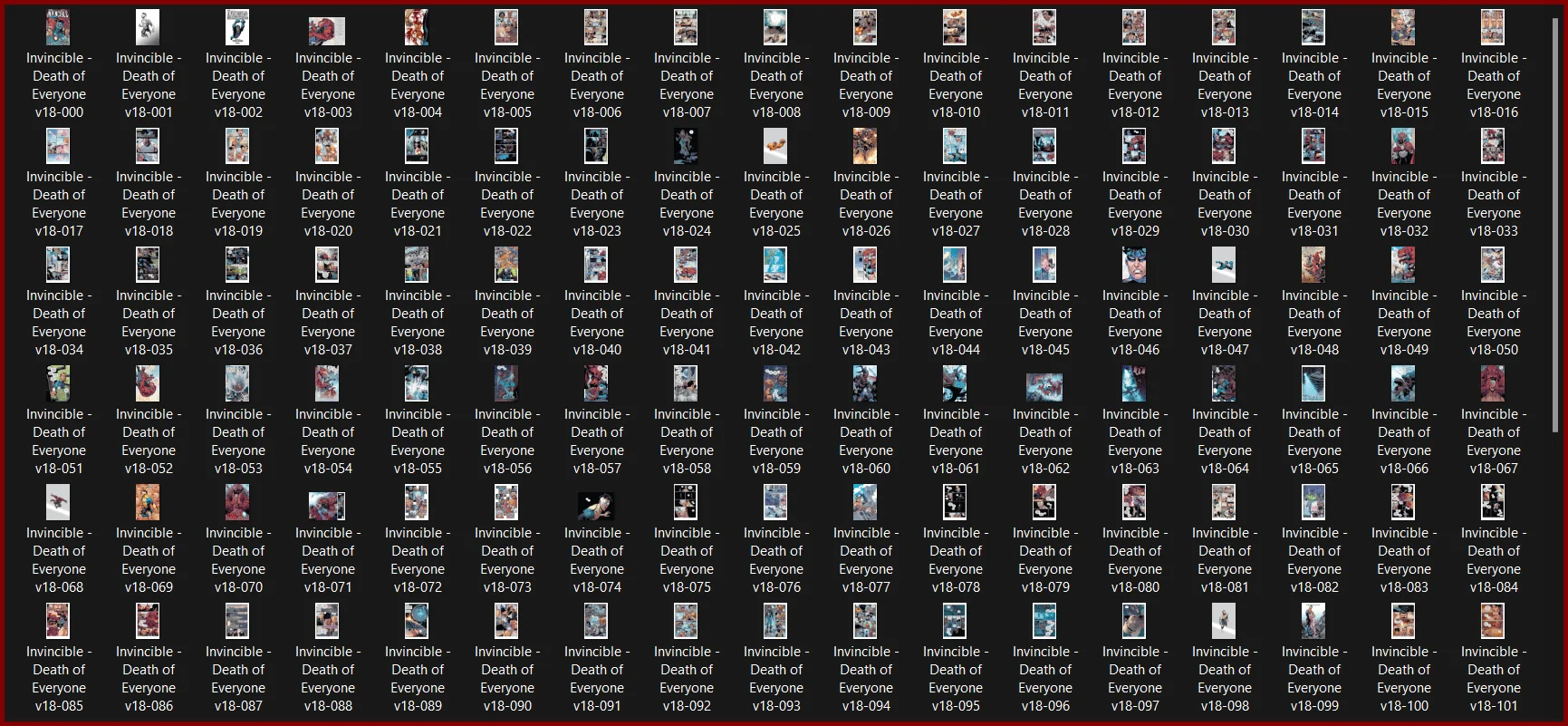
Task: Choose the v18-067 file icon
Action: pos(1493,383)
